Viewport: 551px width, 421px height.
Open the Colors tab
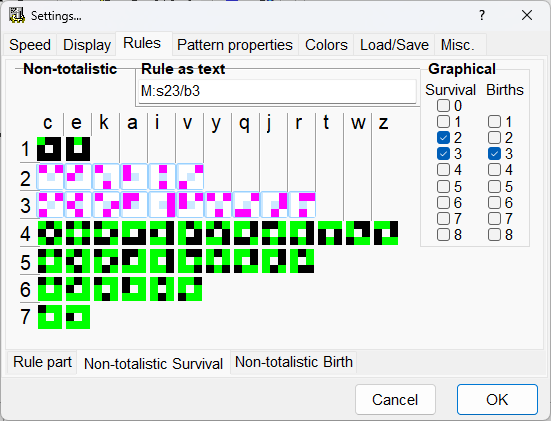coord(326,45)
